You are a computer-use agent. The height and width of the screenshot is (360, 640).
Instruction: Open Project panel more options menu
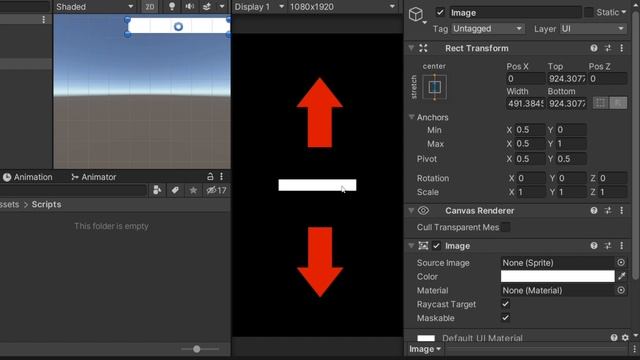(222, 177)
